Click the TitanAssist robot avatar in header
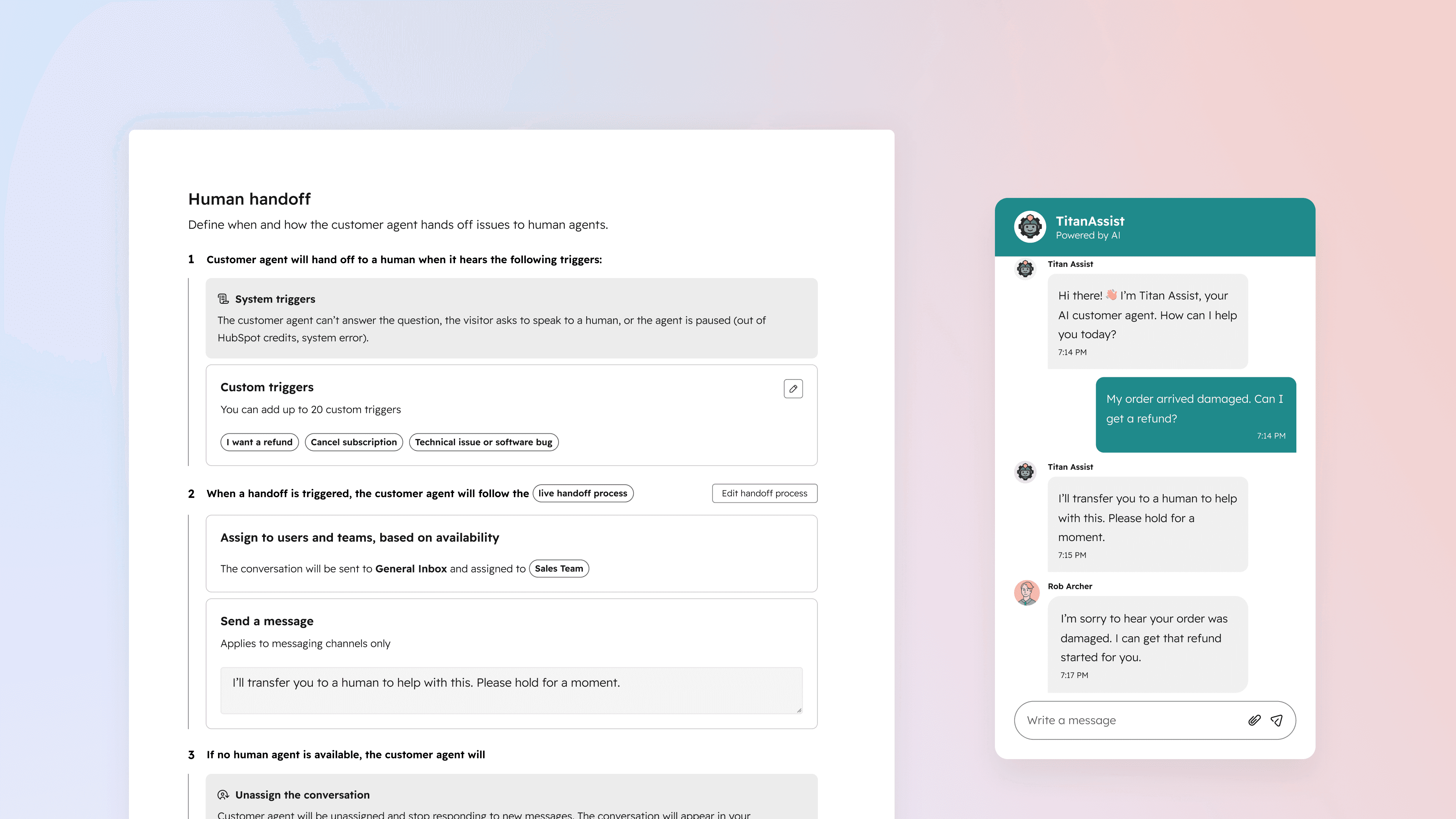The width and height of the screenshot is (1456, 819). pyautogui.click(x=1030, y=227)
